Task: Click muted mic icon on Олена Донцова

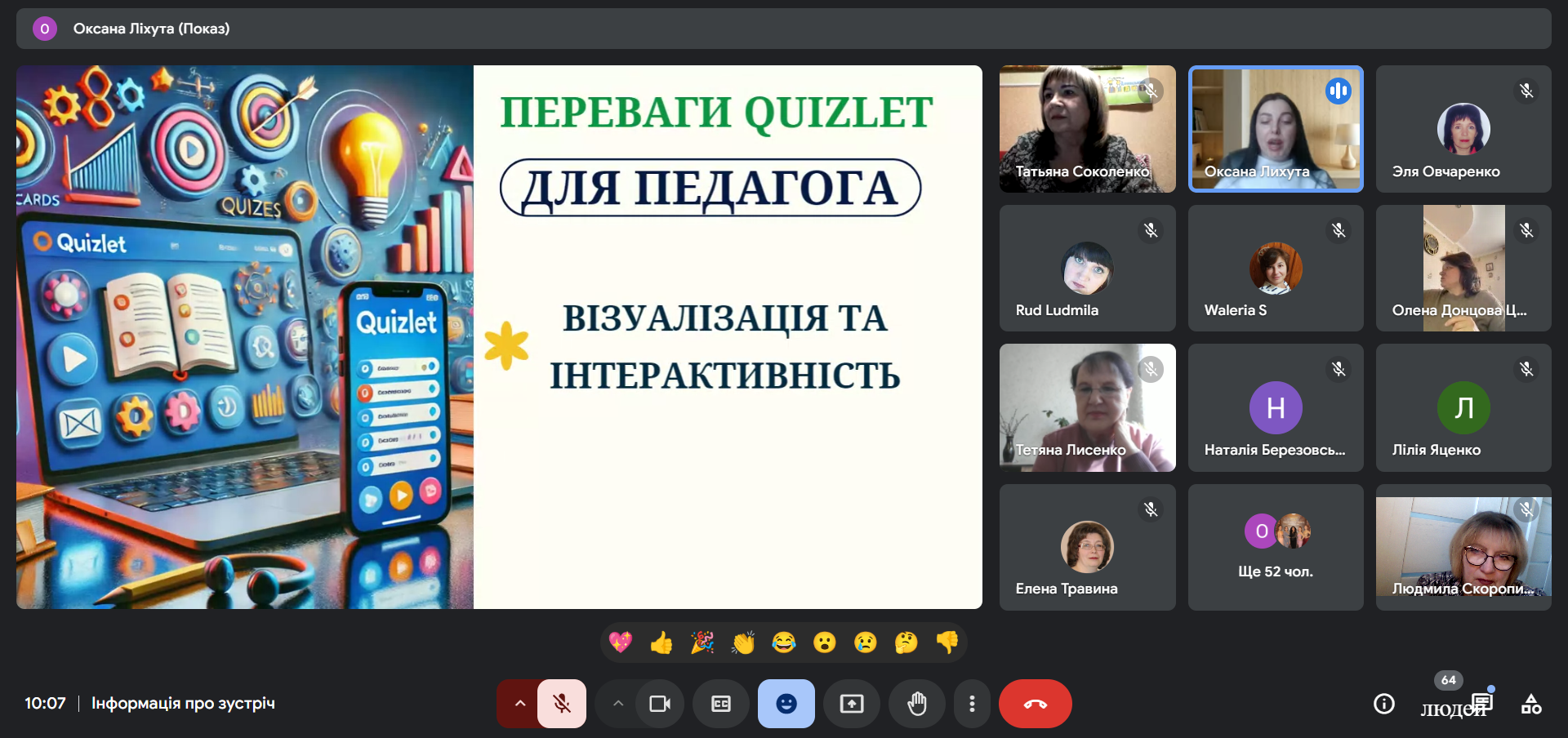Action: point(1526,230)
